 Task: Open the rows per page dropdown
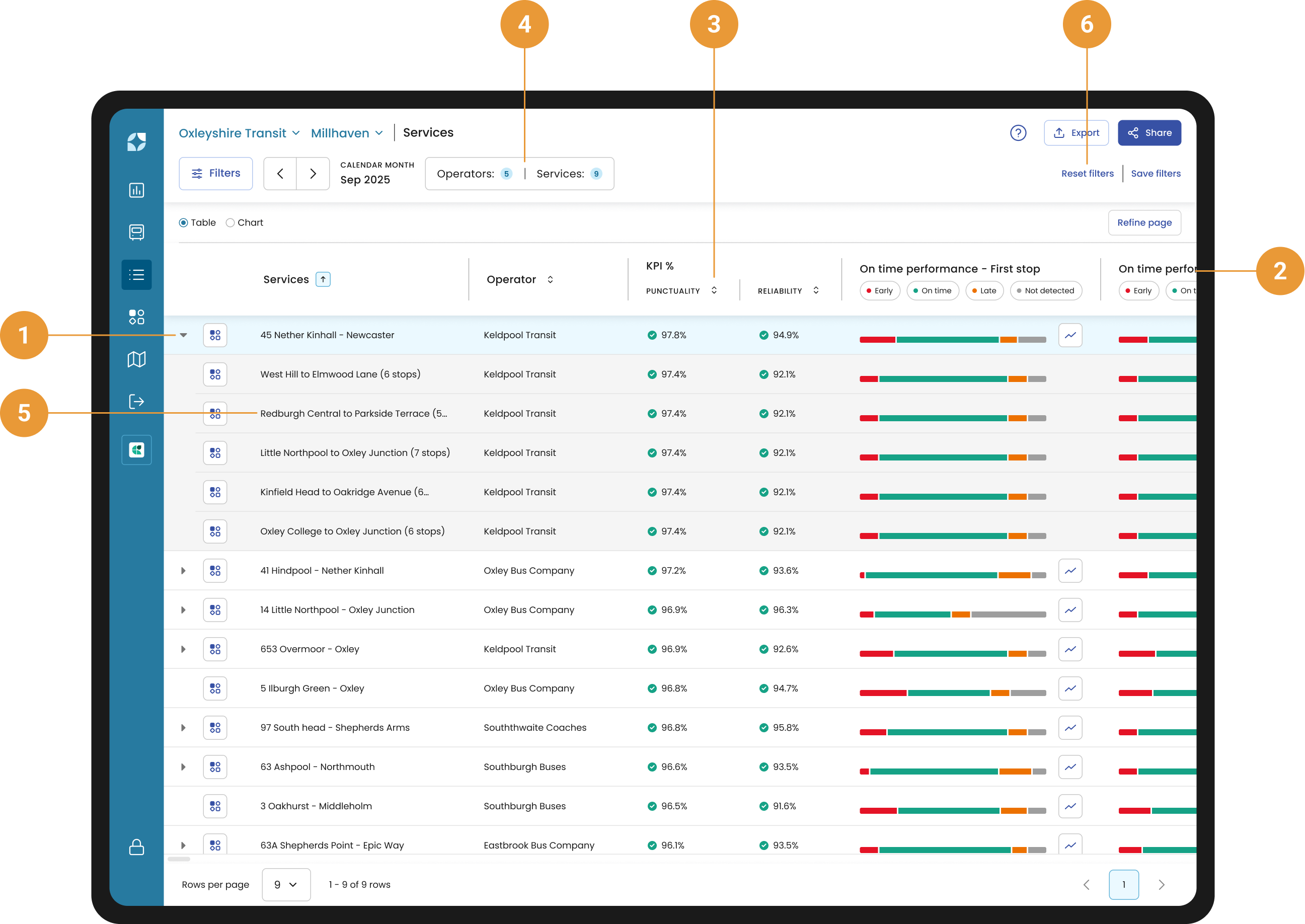tap(285, 884)
